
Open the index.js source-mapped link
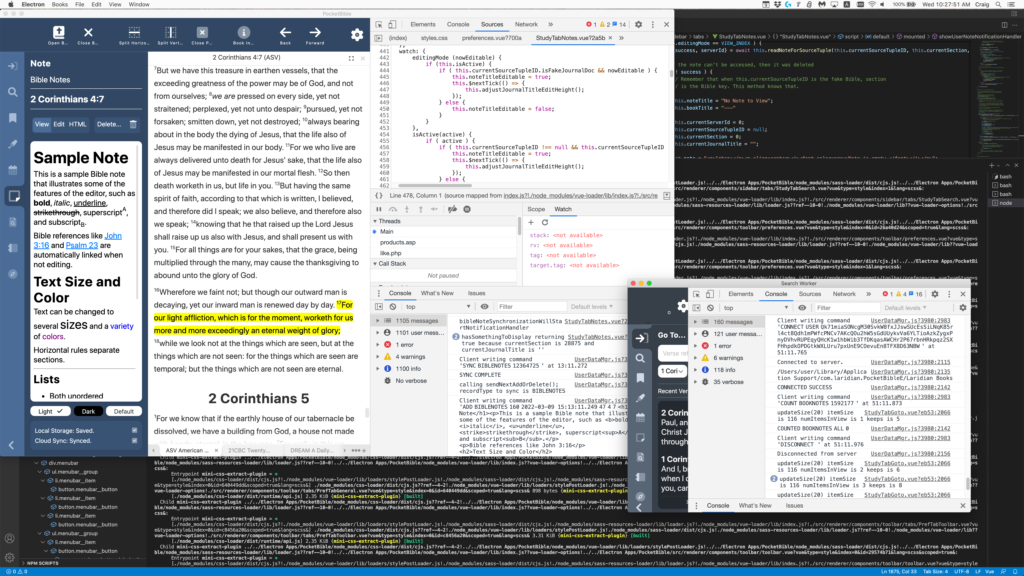(581, 196)
